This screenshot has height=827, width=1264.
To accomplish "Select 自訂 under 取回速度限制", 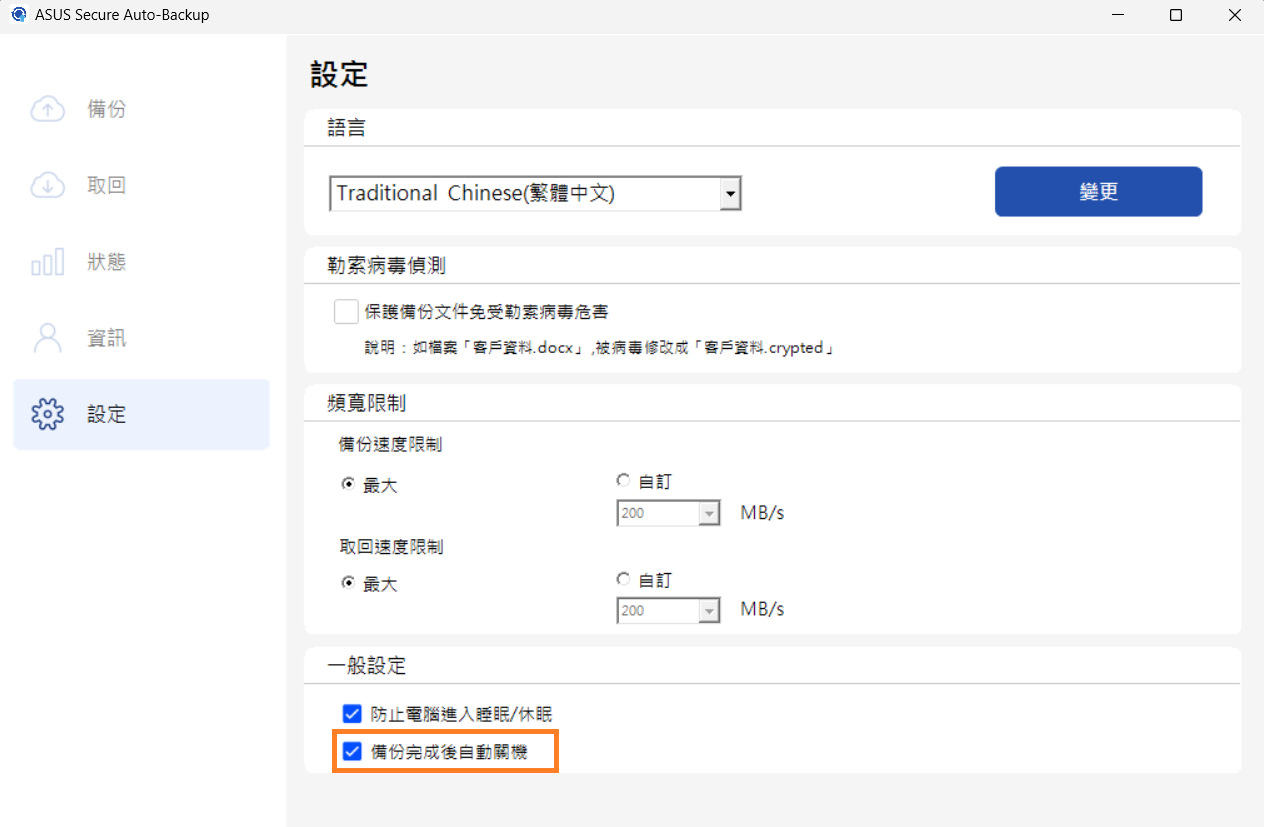I will point(624,579).
